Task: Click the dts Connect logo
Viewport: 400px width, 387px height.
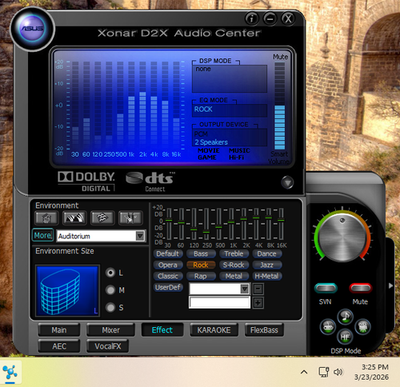Action: [151, 182]
